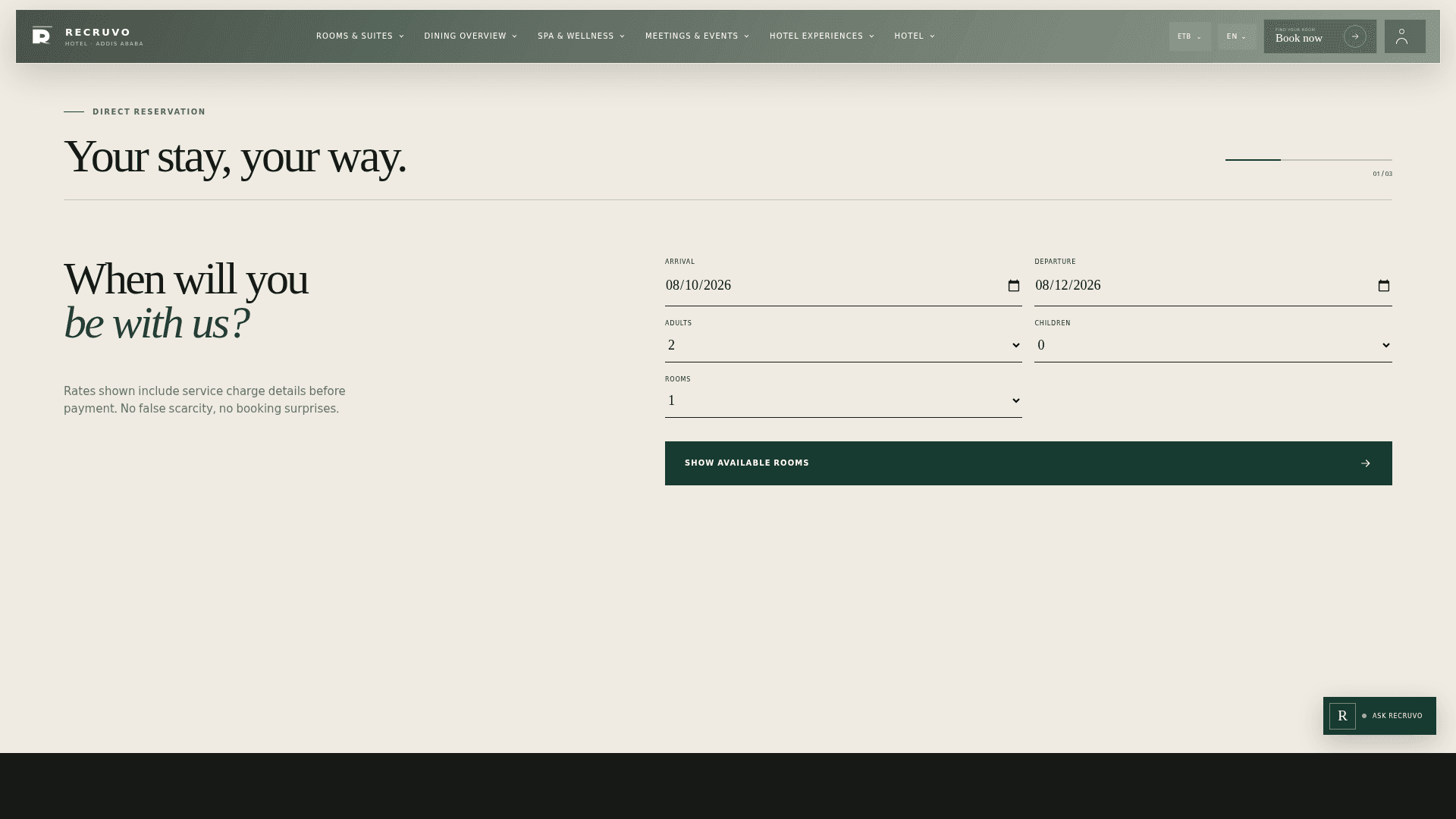The image size is (1456, 819).
Task: Open the departure date calendar picker icon
Action: click(x=1383, y=286)
